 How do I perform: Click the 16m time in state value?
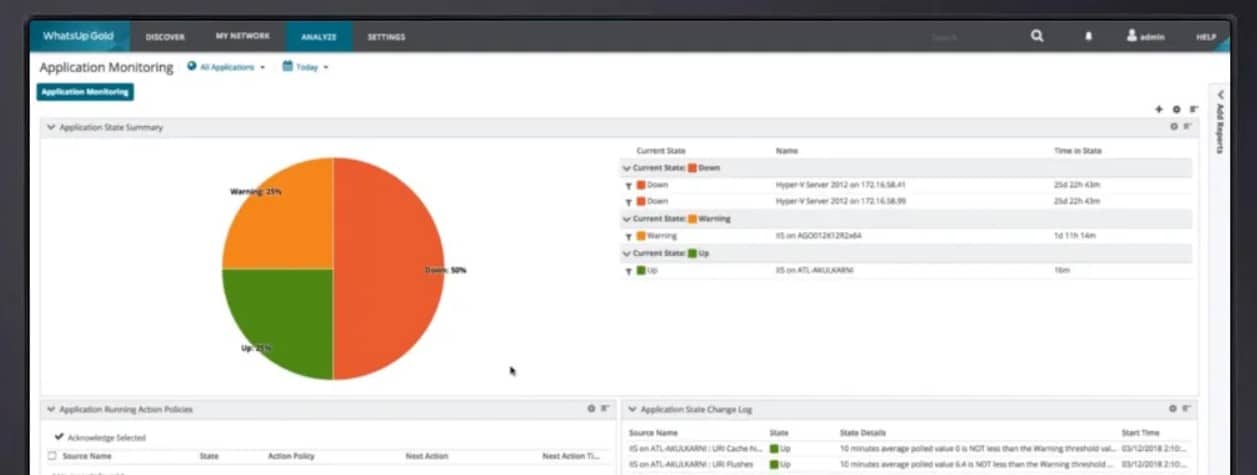1062,270
